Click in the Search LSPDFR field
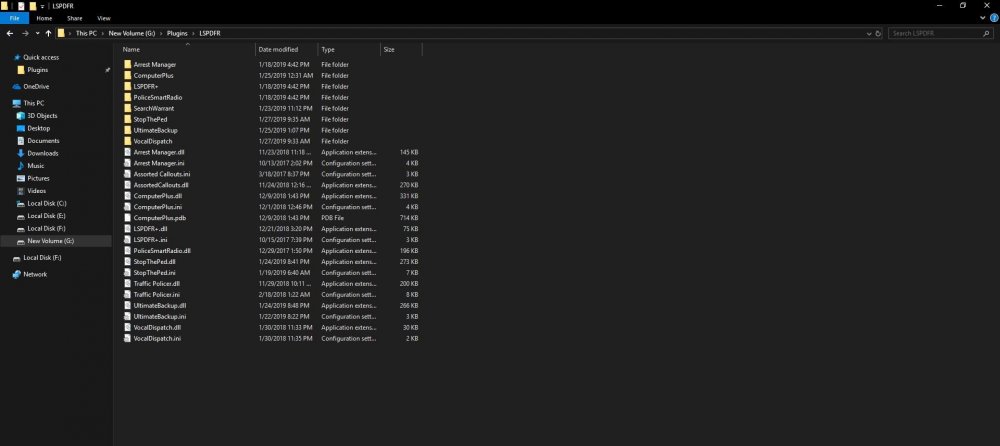Viewport: 1000px width, 446px height. point(934,33)
